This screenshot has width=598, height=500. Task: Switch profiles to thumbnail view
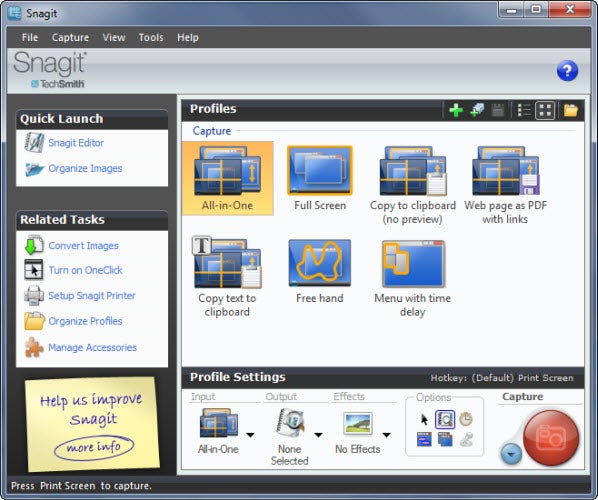click(545, 110)
